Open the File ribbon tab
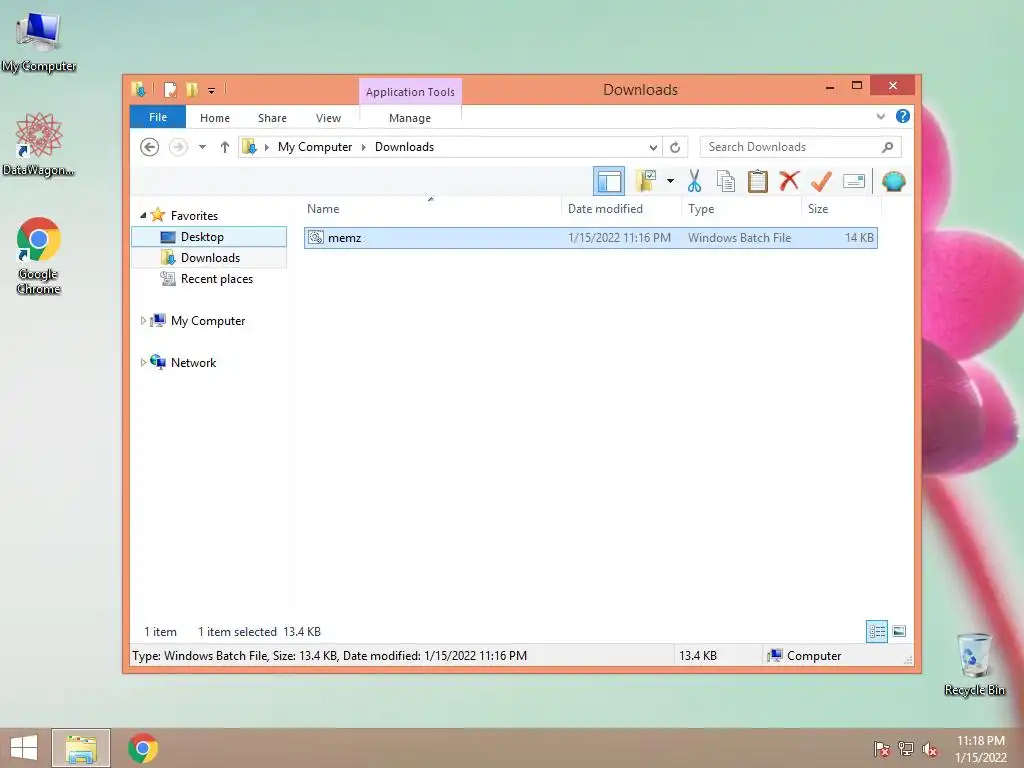 click(158, 117)
